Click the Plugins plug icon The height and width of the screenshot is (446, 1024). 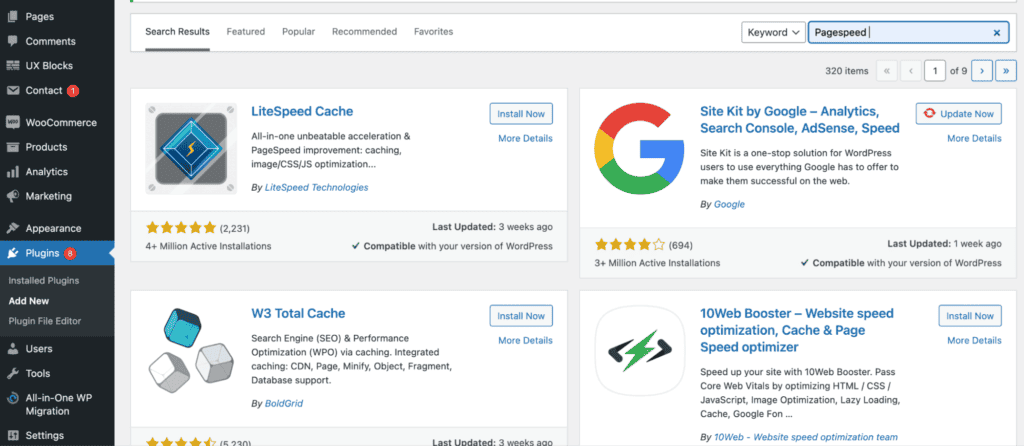pyautogui.click(x=12, y=253)
